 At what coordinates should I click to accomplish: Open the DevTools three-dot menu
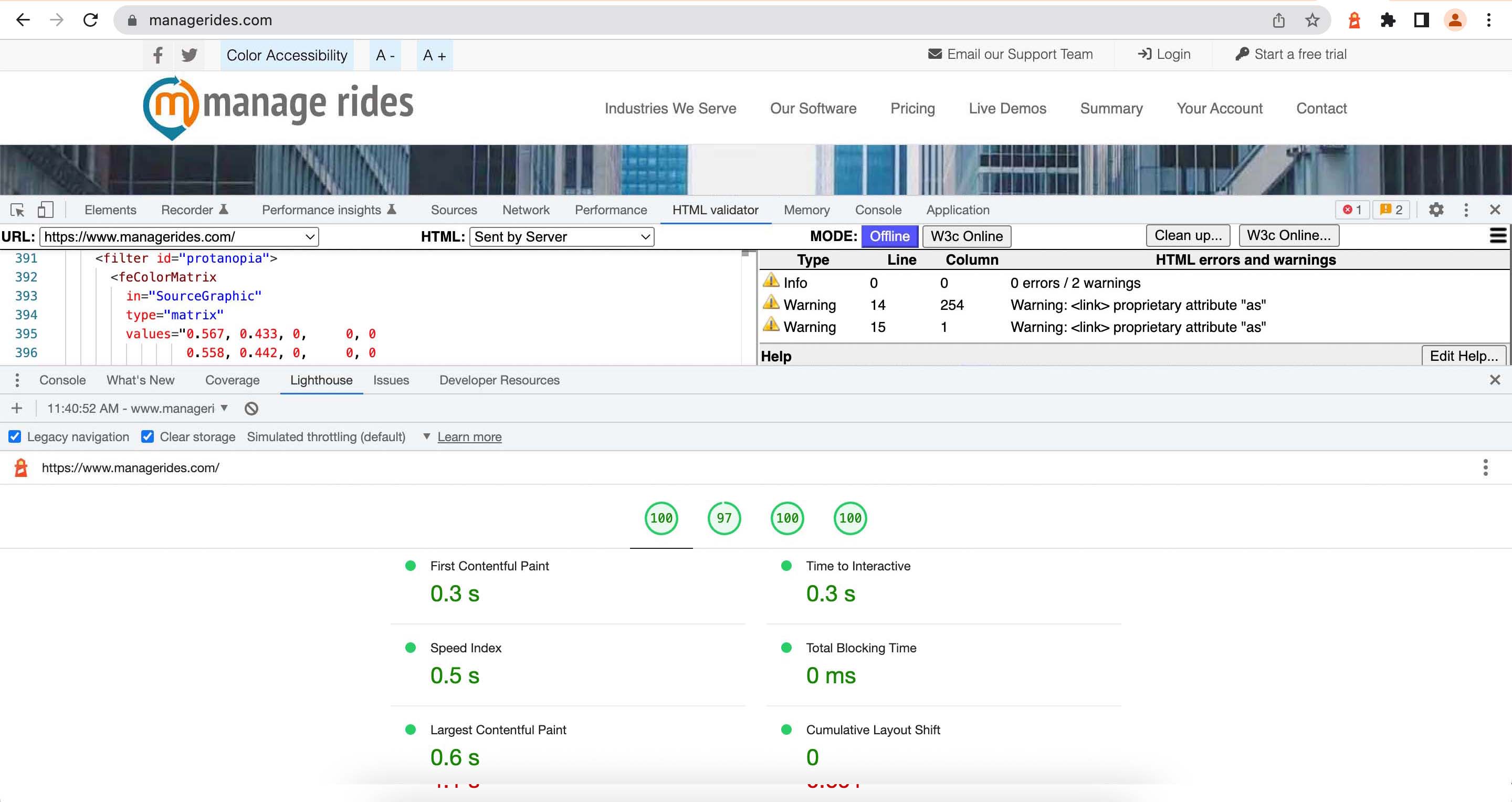[1466, 210]
